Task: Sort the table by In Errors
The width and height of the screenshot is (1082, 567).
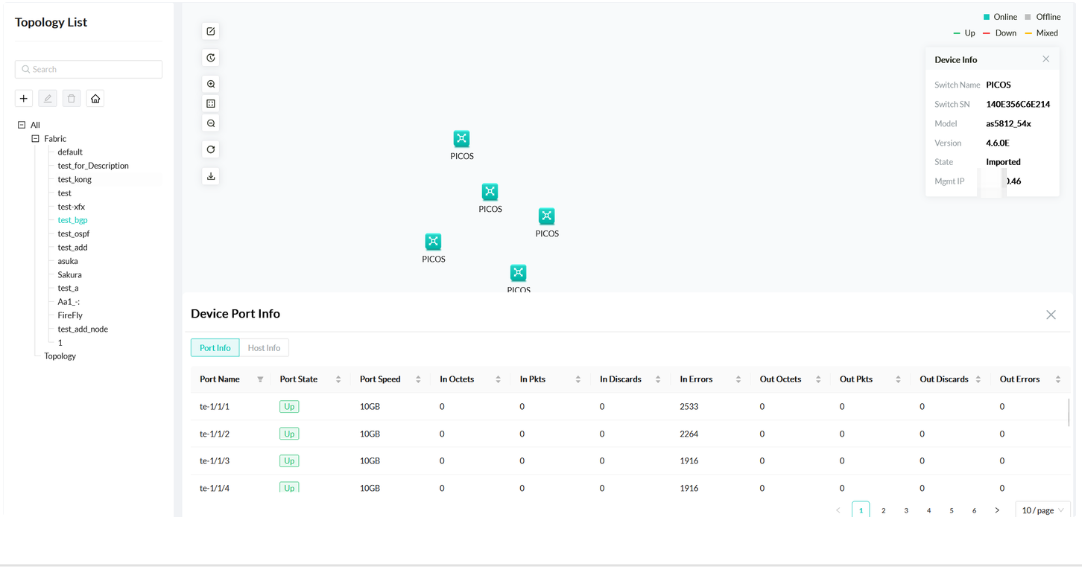Action: 738,380
